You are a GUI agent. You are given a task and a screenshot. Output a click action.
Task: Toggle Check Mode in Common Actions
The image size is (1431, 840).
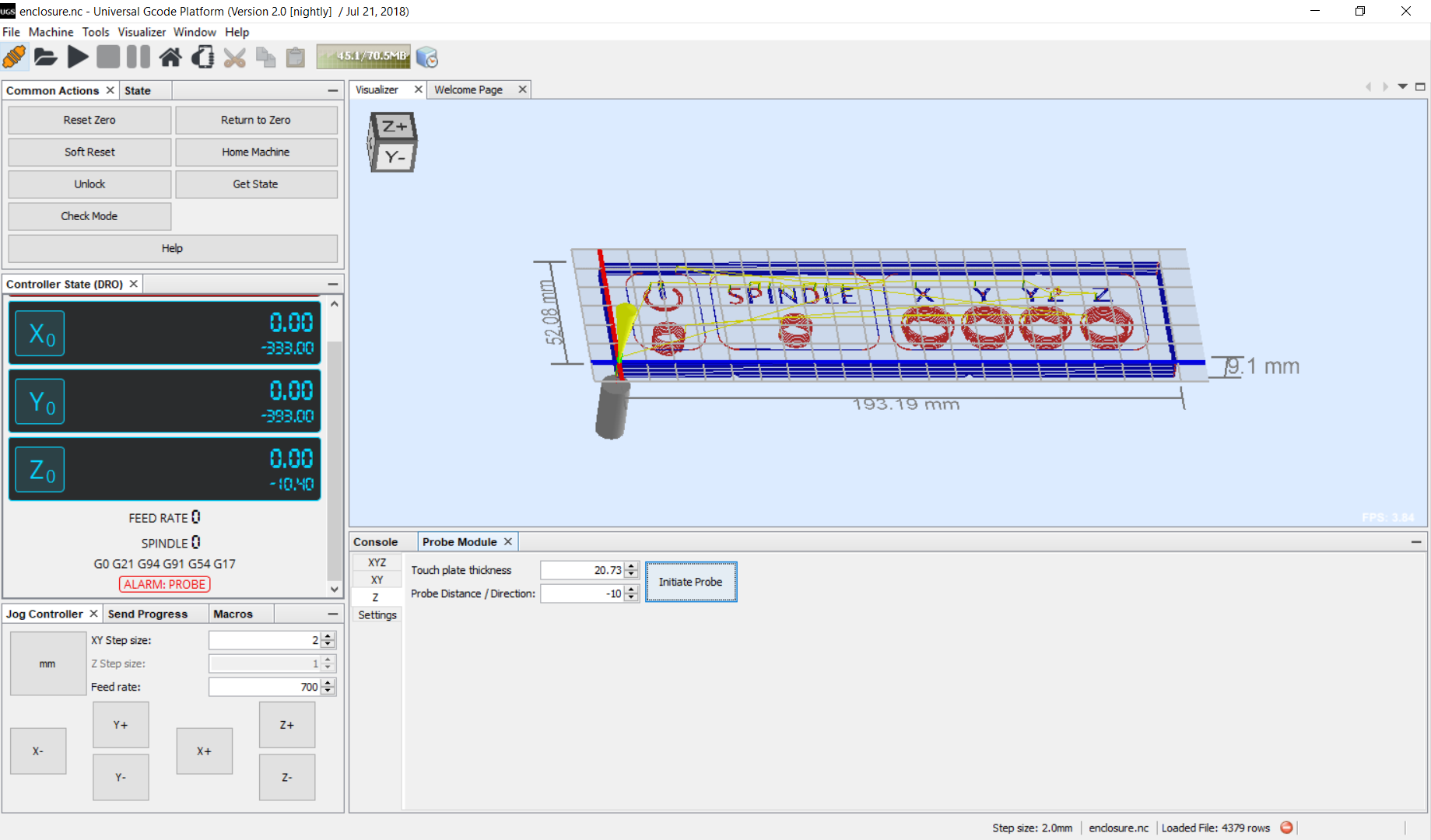pyautogui.click(x=89, y=216)
